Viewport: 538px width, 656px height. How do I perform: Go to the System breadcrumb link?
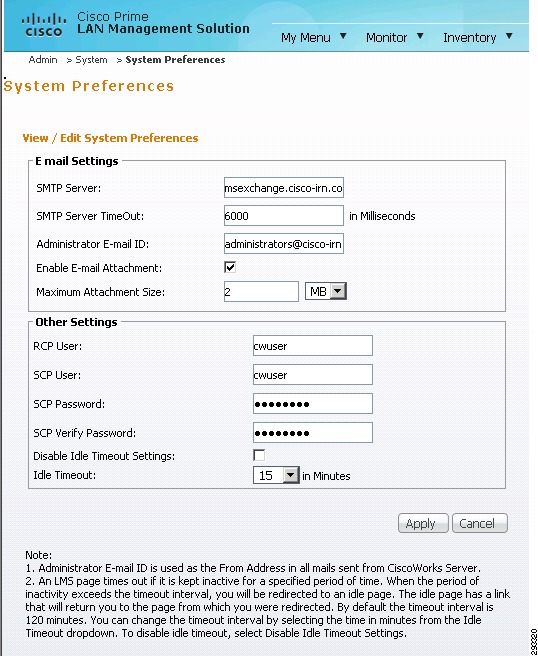91,60
